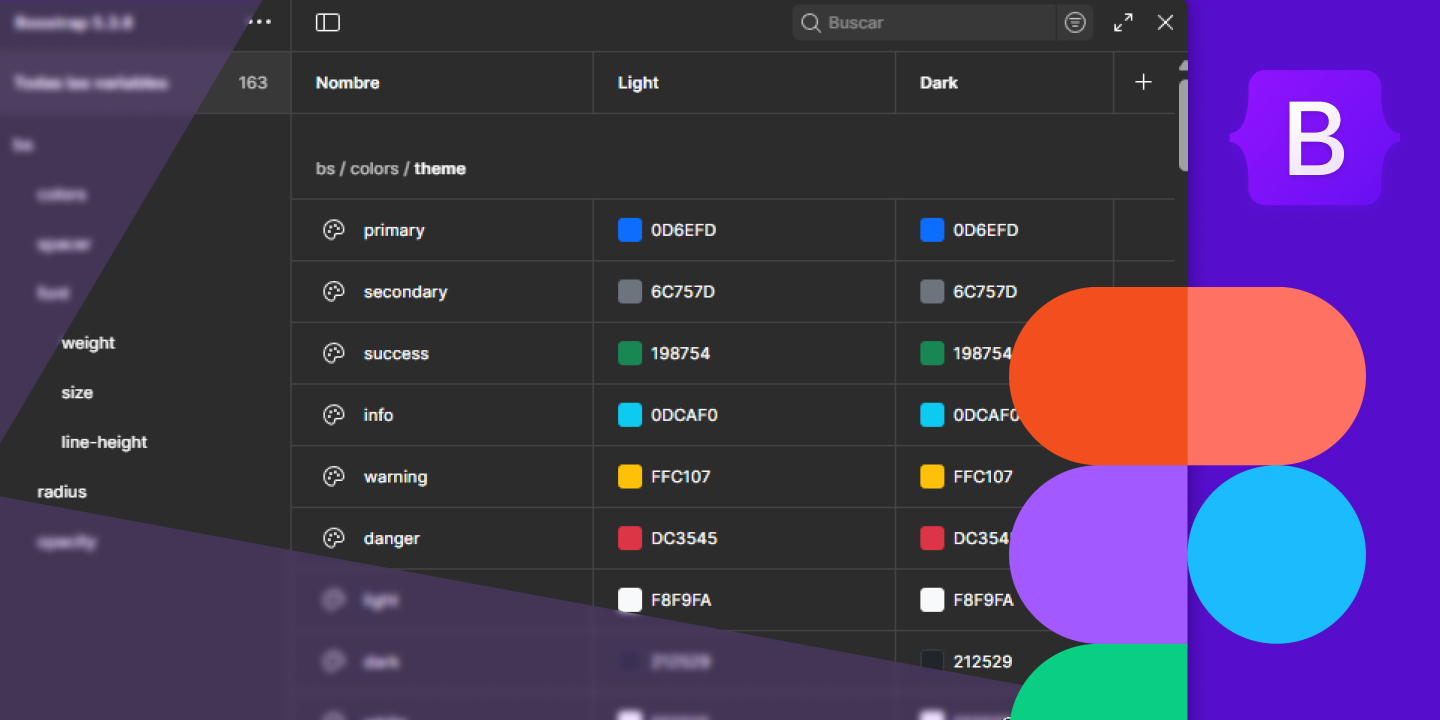Expand the variables window to fullscreen
Image resolution: width=1440 pixels, height=720 pixels.
1123,23
